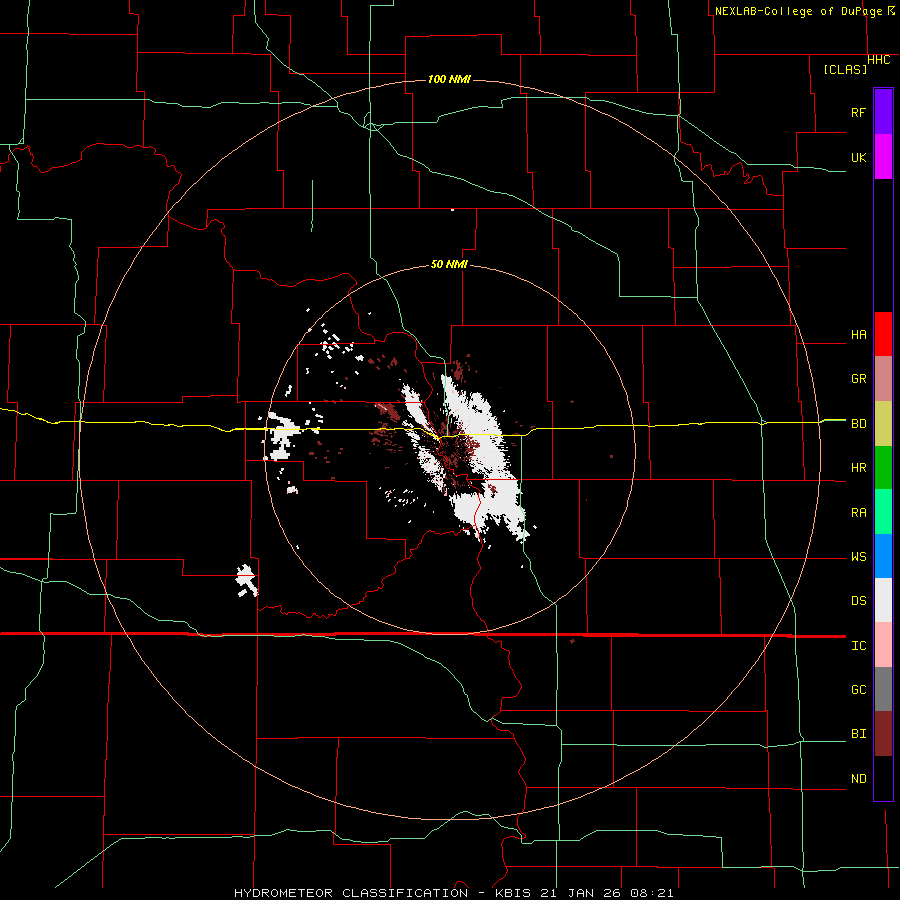The height and width of the screenshot is (900, 900).
Task: Click the GC gray legend swatch
Action: (x=883, y=689)
